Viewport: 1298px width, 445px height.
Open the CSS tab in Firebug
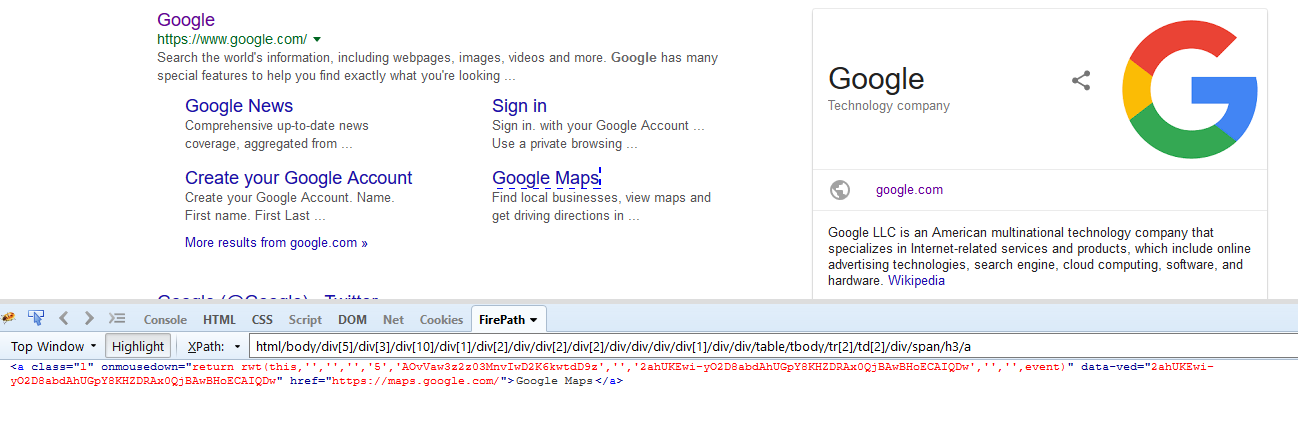[262, 320]
